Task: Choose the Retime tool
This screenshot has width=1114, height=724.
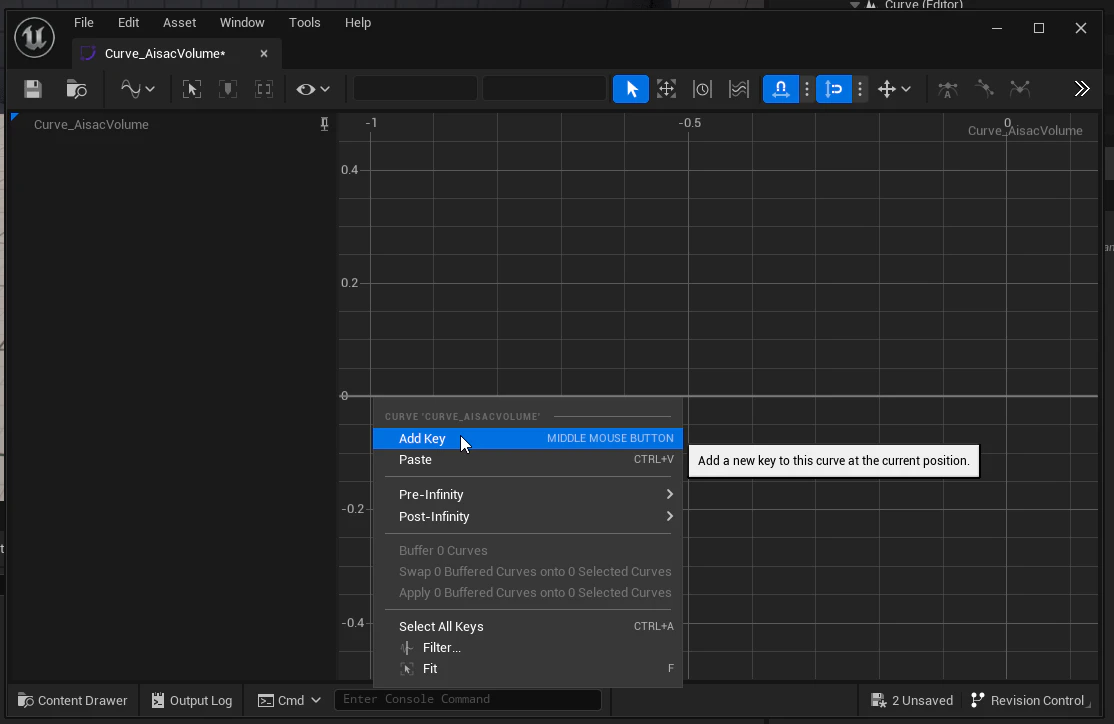Action: [703, 89]
